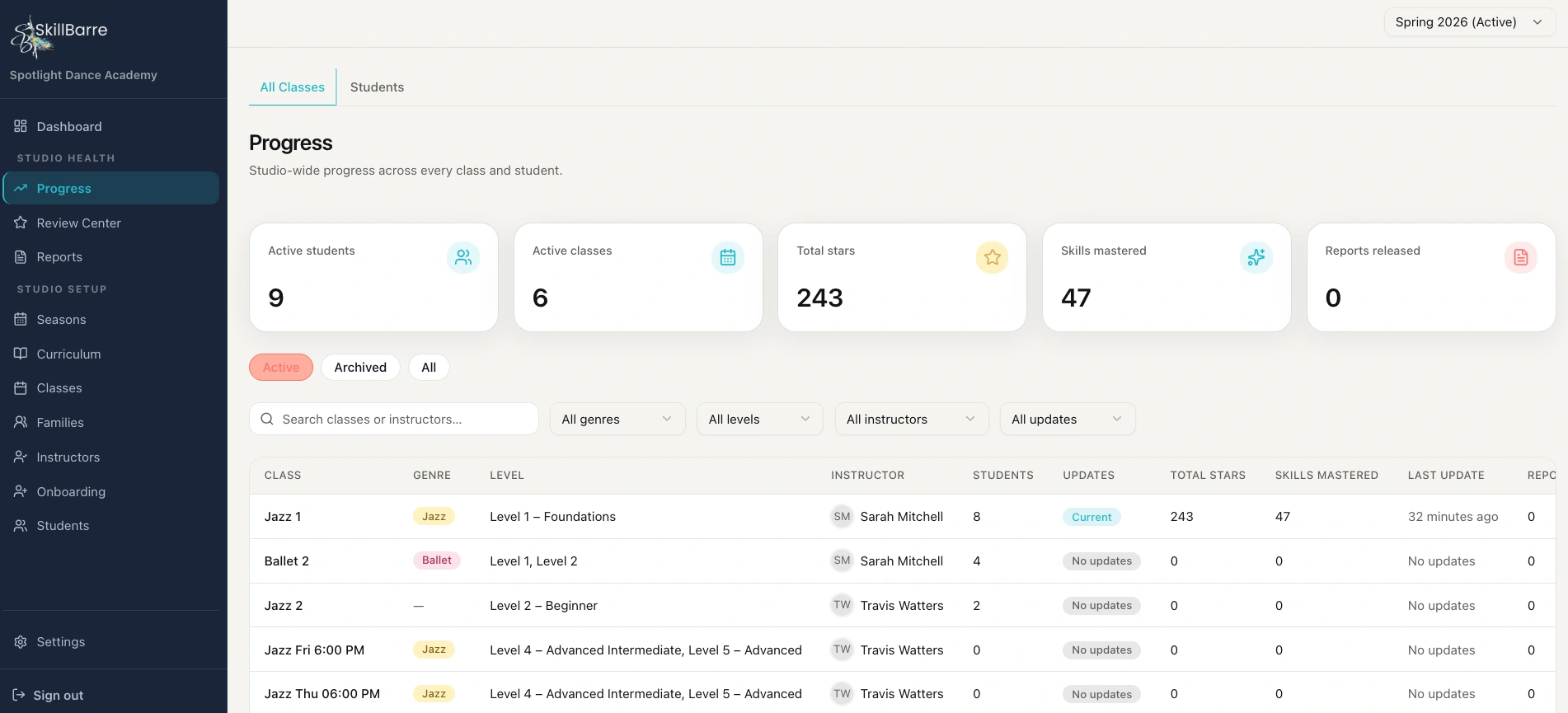The width and height of the screenshot is (1568, 713).
Task: Click the Reports released document icon
Action: [1521, 257]
